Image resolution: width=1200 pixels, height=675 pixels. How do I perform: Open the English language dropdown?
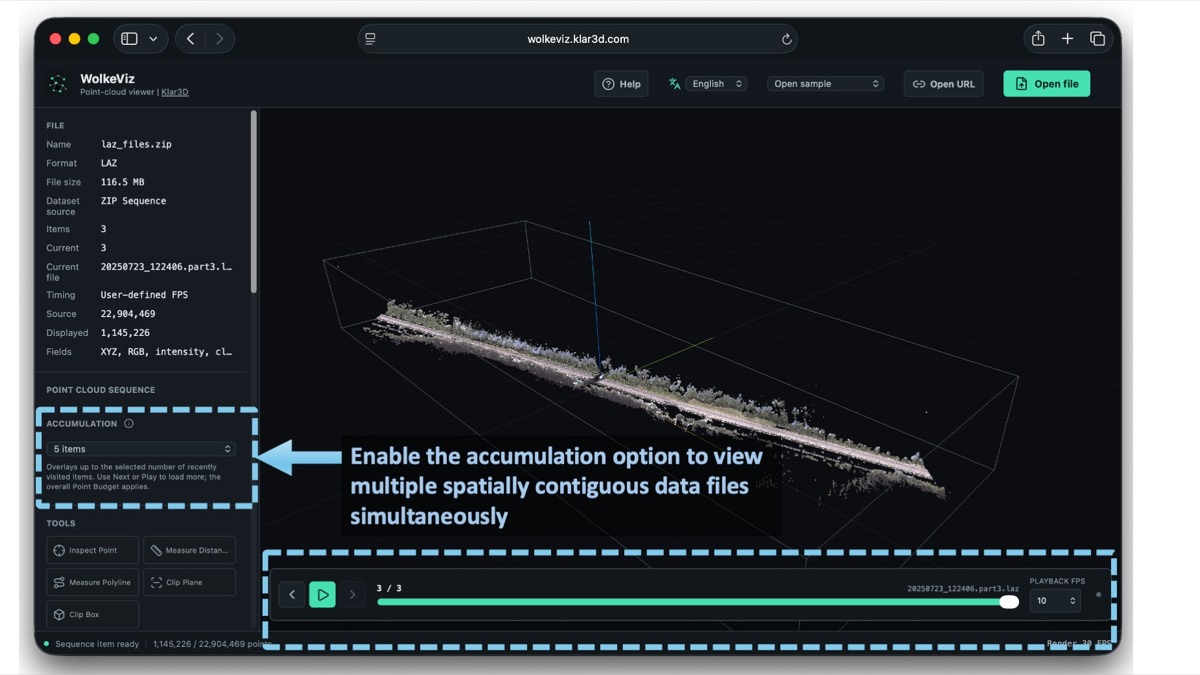pyautogui.click(x=717, y=84)
